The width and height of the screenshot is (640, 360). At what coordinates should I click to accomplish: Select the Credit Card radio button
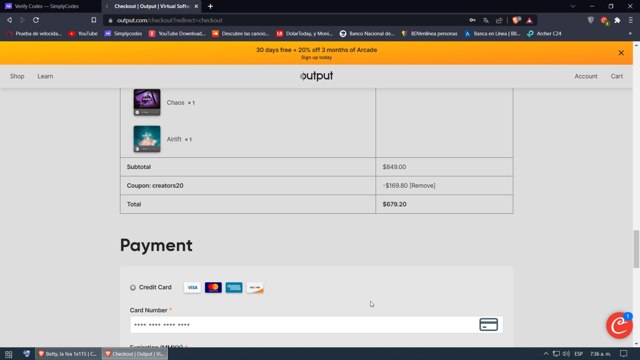click(133, 288)
